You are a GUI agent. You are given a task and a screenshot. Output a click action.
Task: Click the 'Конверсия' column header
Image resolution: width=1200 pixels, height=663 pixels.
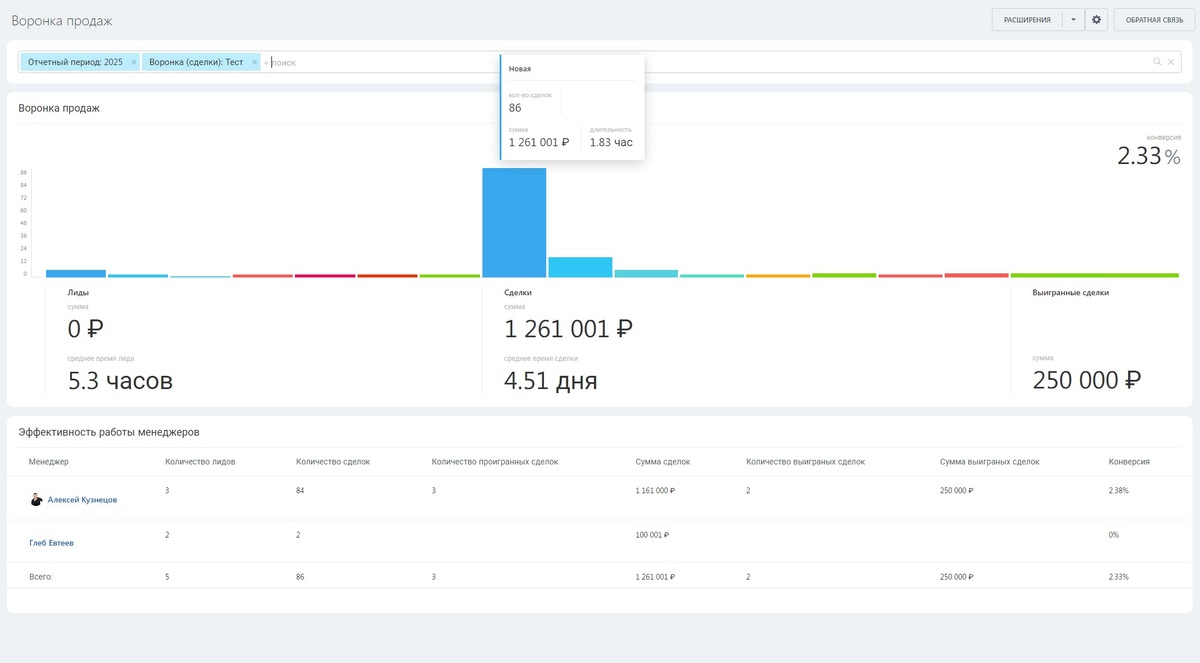(1129, 462)
